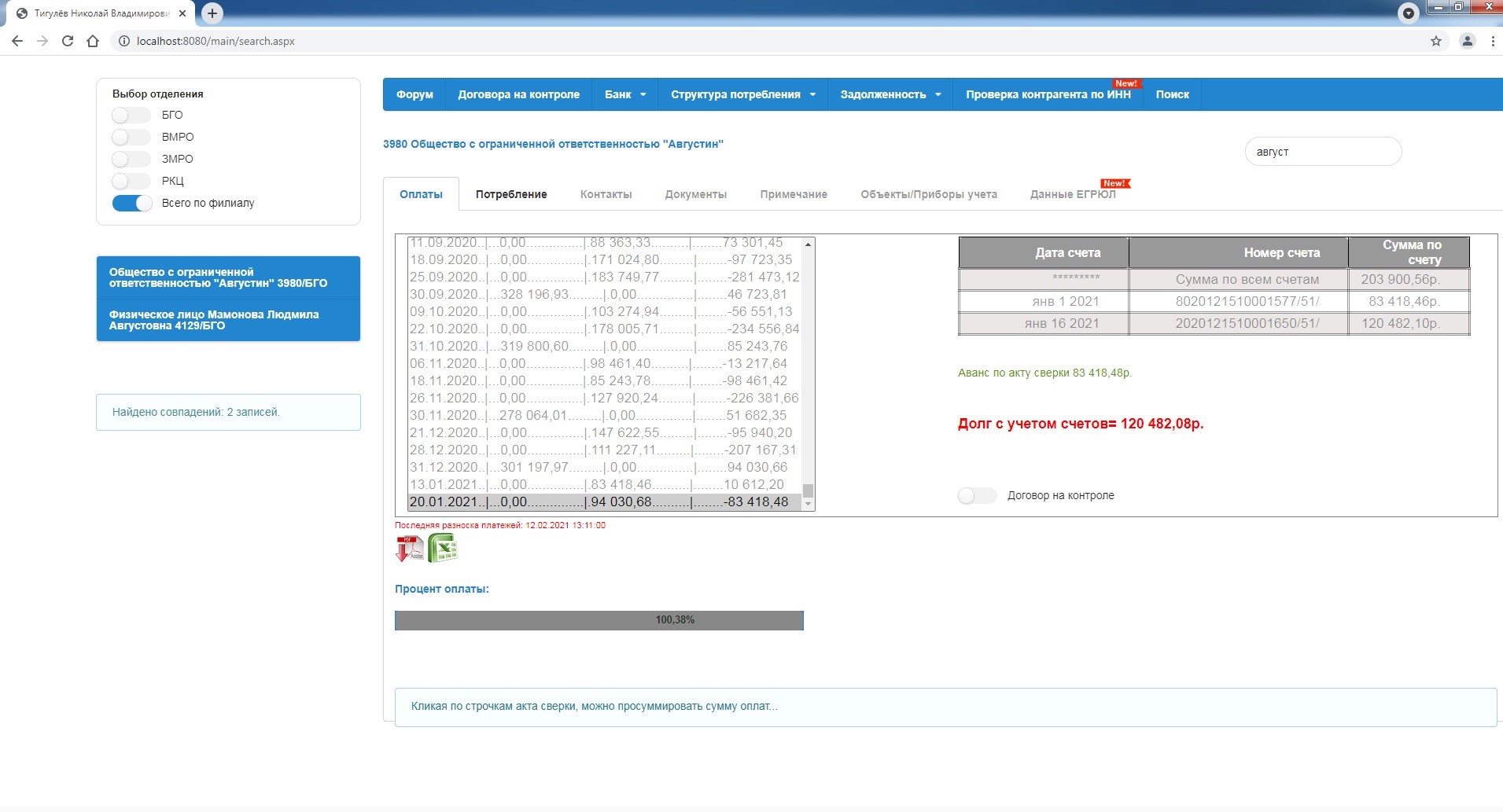
Task: Open Проверка контрагента по ИНН
Action: tap(1048, 94)
